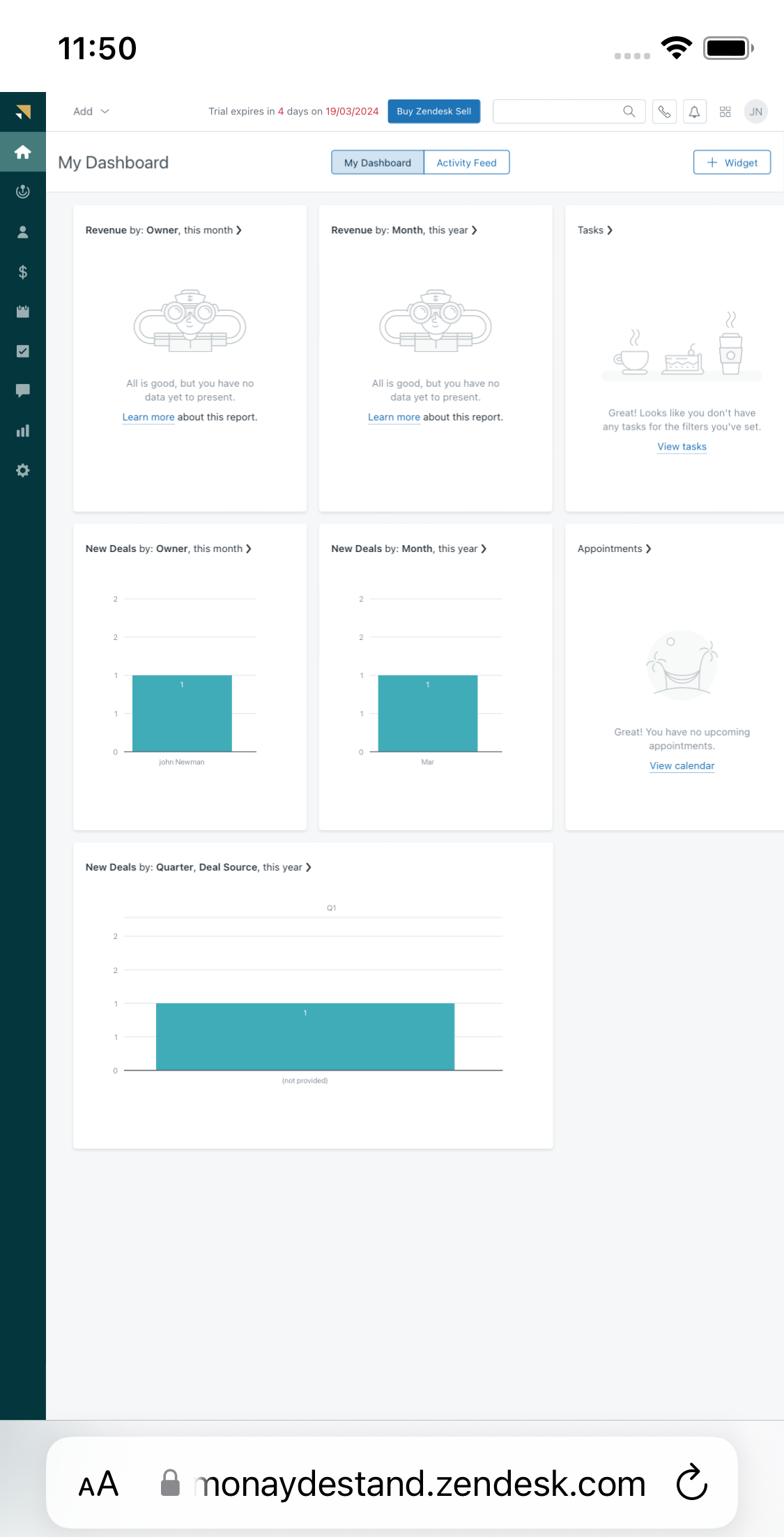
Task: Open the Leads icon in sidebar
Action: (22, 192)
